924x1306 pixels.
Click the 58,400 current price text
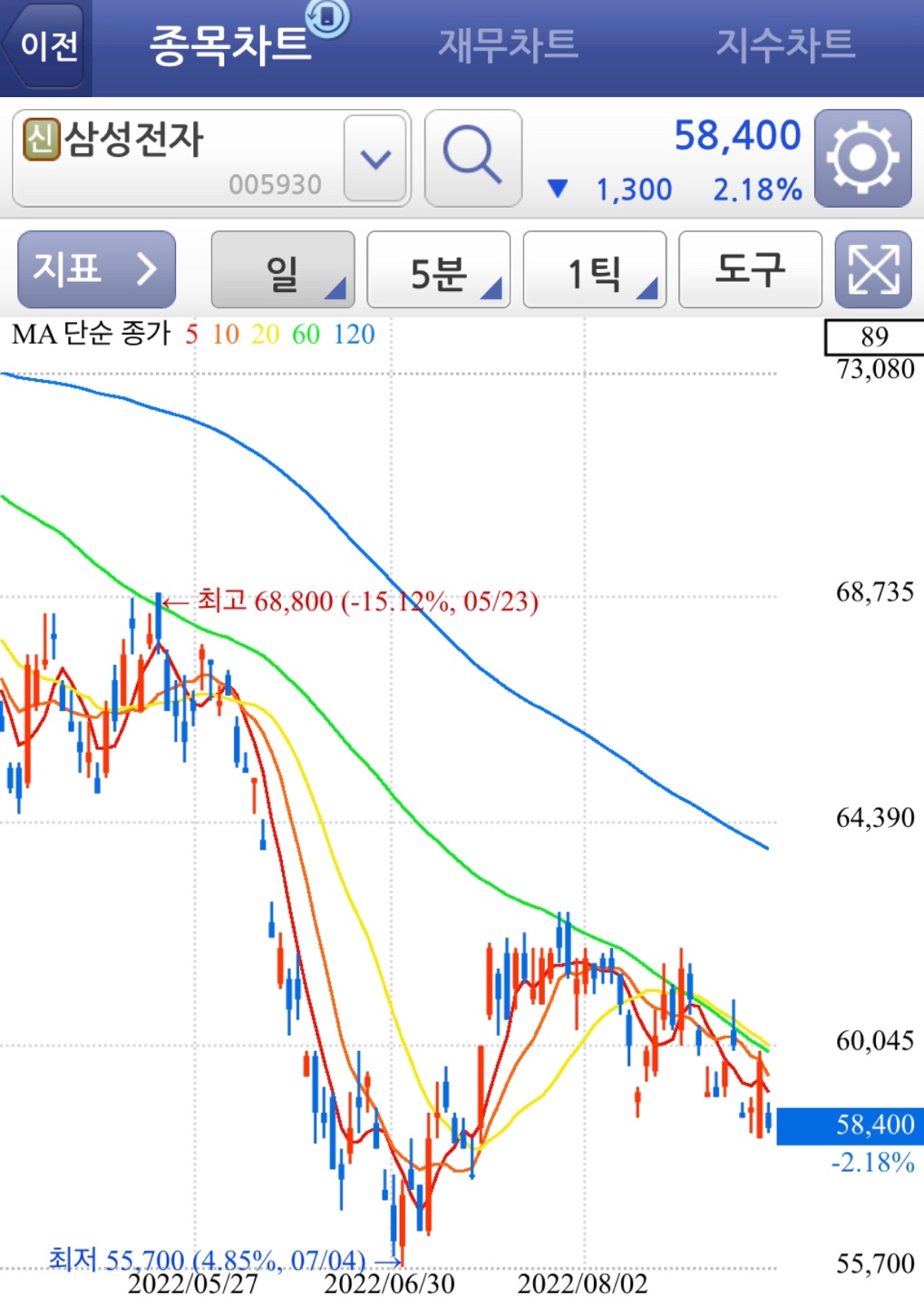coord(737,136)
